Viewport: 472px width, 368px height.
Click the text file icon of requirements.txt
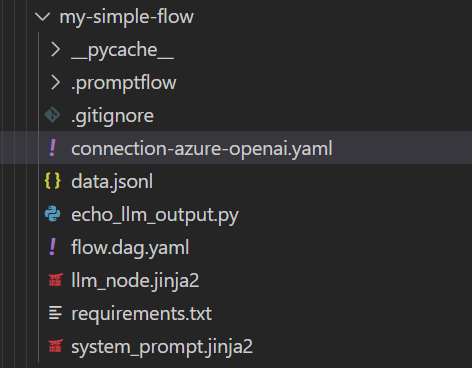click(x=55, y=313)
